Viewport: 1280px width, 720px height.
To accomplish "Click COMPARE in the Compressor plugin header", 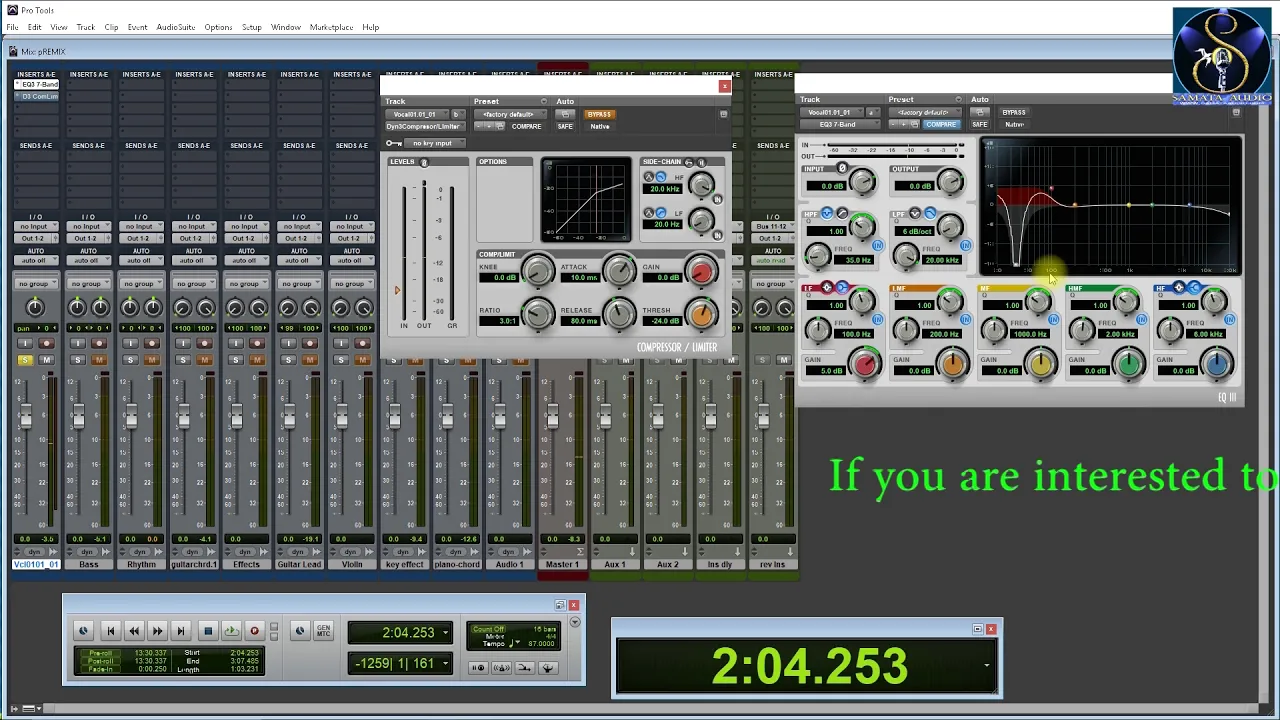I will pyautogui.click(x=526, y=127).
